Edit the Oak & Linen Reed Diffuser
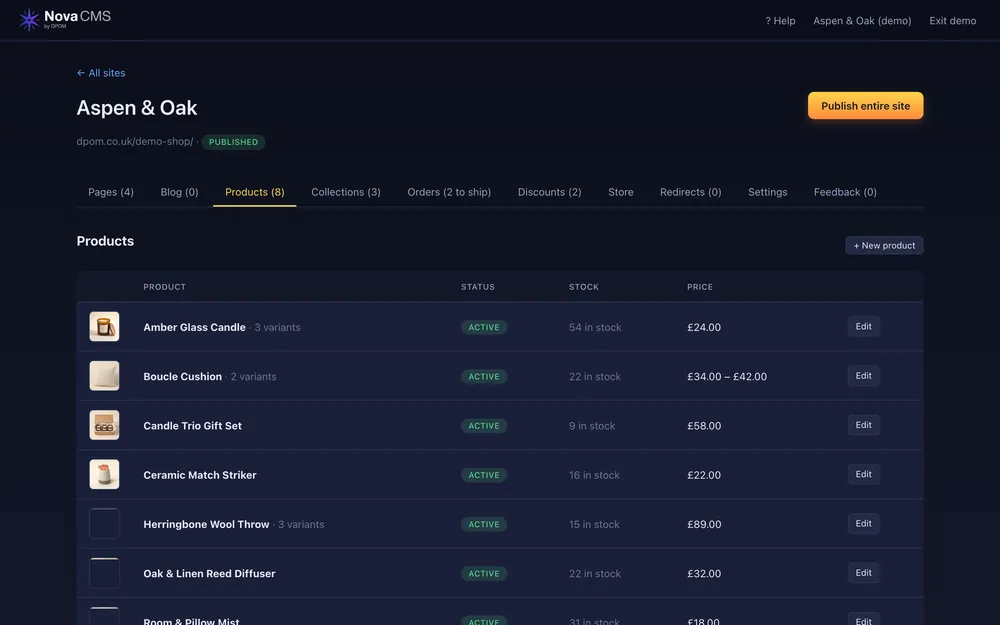This screenshot has height=625, width=1000. (864, 573)
